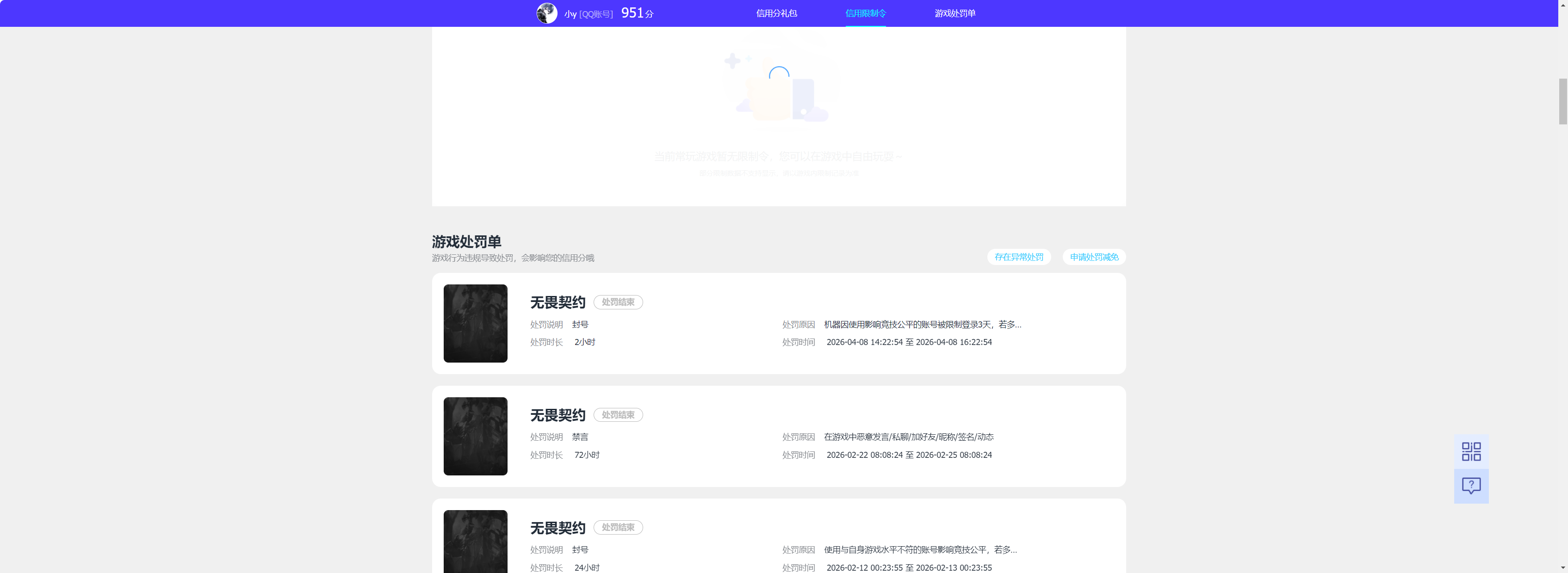Open the 信用分礼包 tab
This screenshot has width=1568, height=573.
776,13
